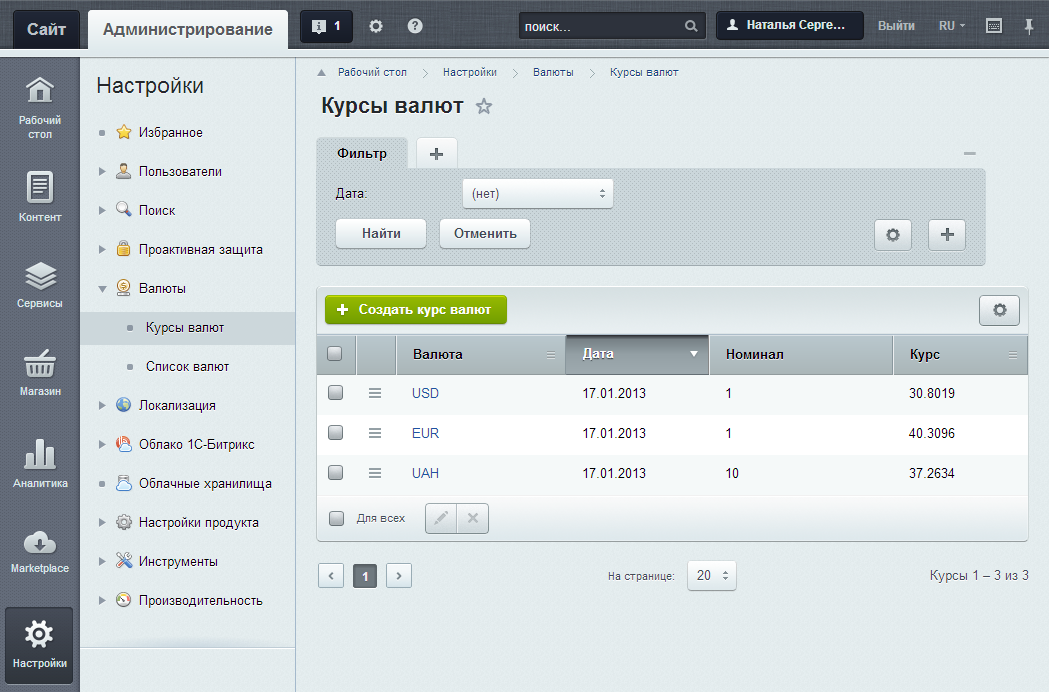
Task: Enable the Для всех checkbox
Action: click(x=337, y=518)
